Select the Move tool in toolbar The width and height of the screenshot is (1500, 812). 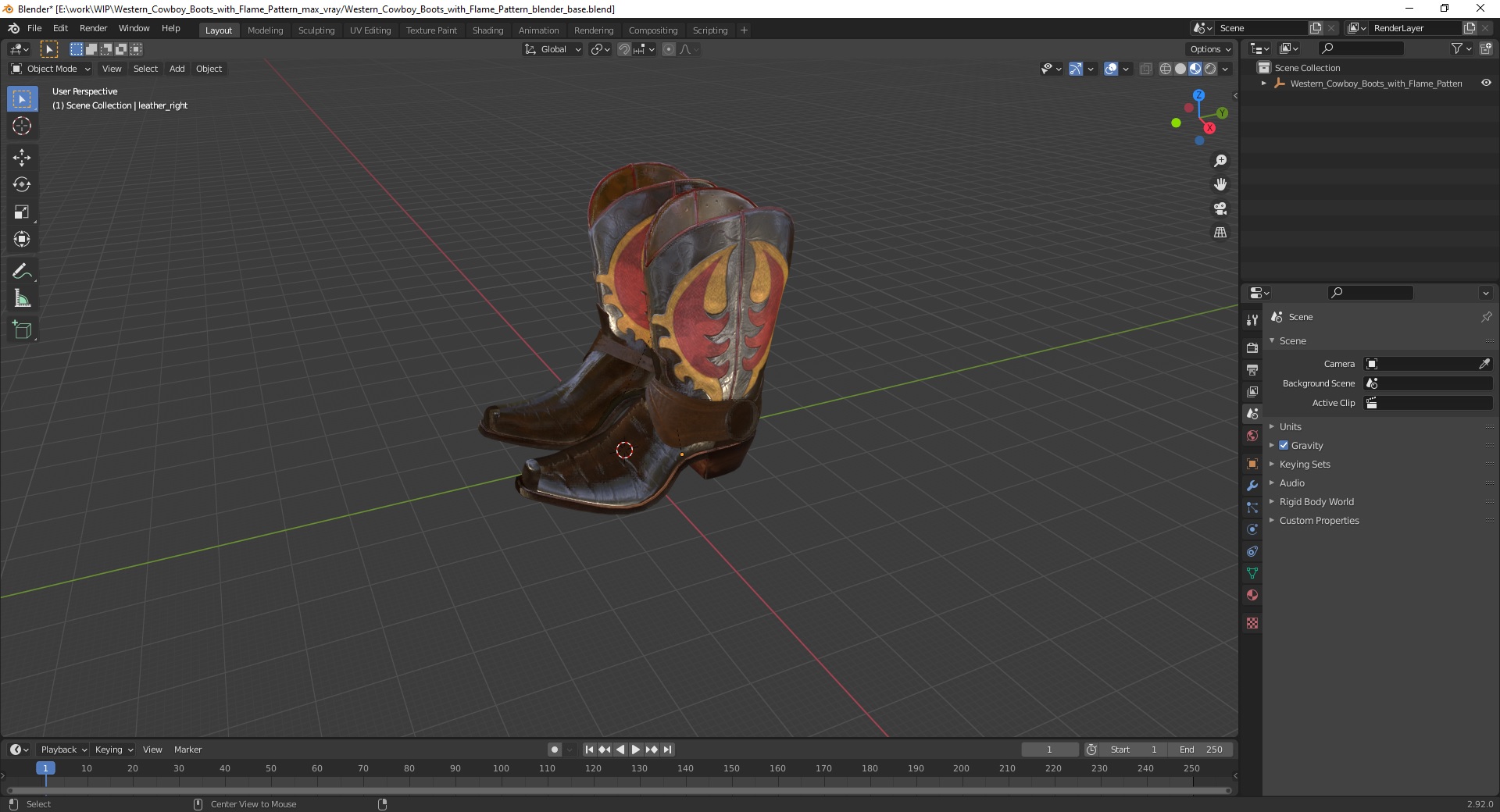click(x=22, y=158)
